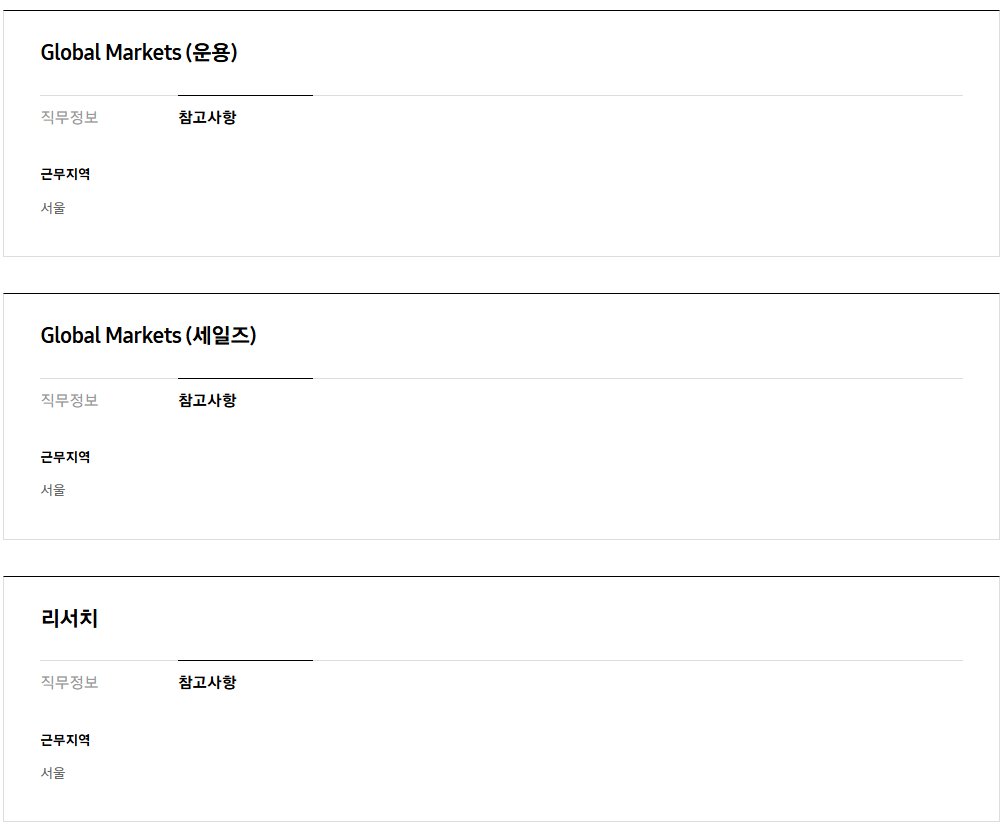Select 참고사항 tab in Global Markets (운용)
The height and width of the screenshot is (833, 1004).
[x=207, y=117]
